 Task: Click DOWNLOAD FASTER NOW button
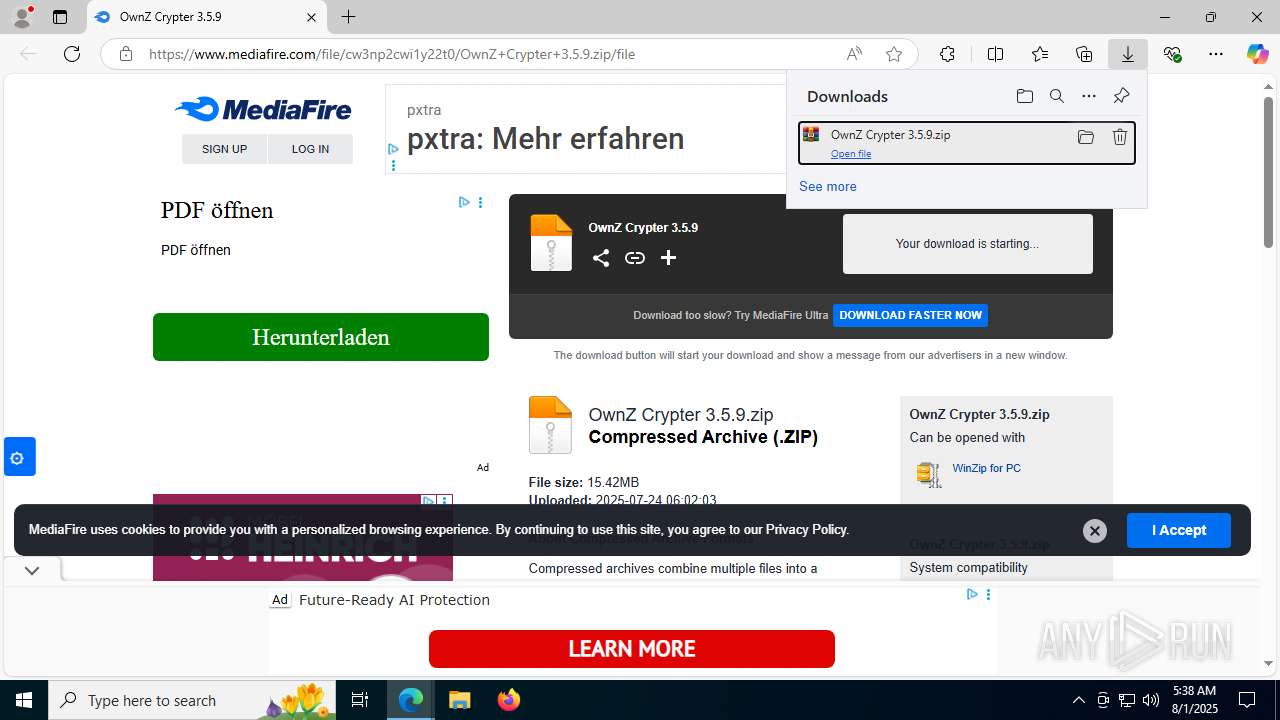911,315
